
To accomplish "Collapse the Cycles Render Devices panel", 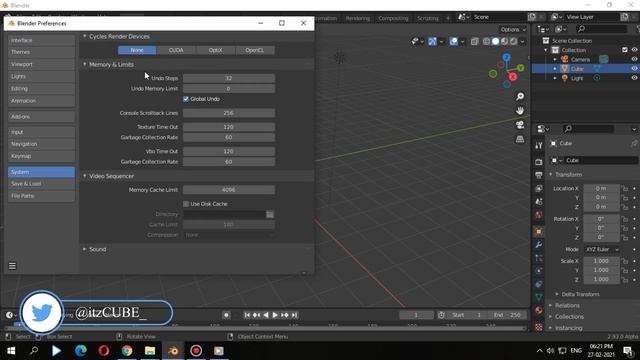I will tap(84, 36).
